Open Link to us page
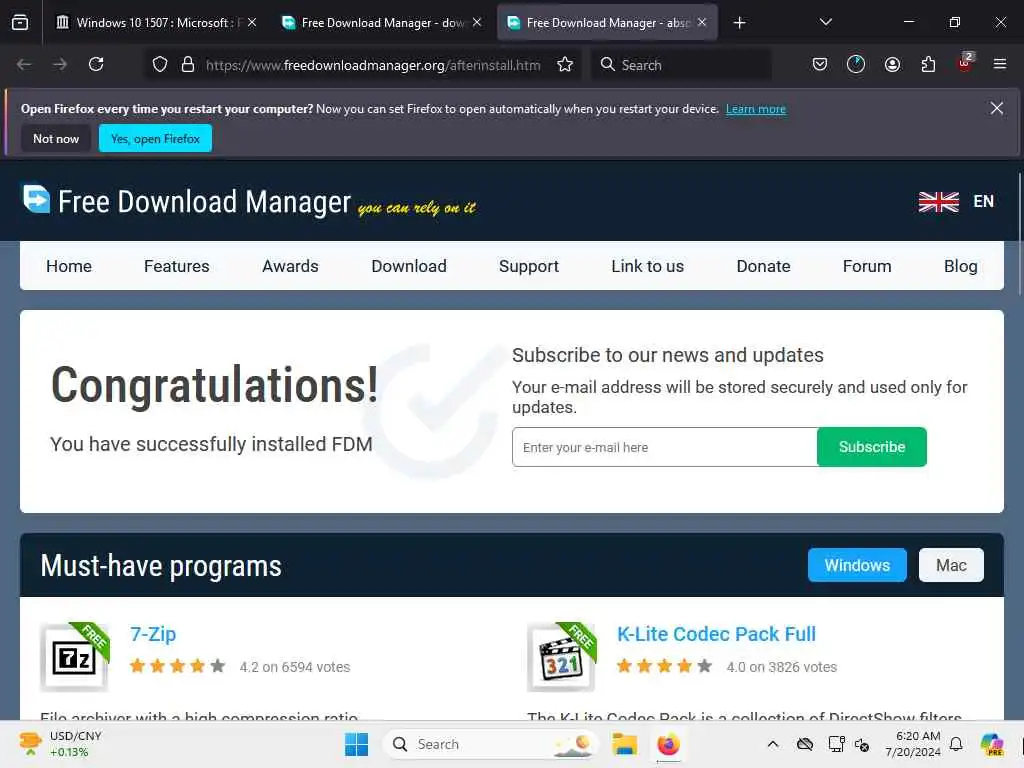The height and width of the screenshot is (768, 1024). click(x=647, y=266)
